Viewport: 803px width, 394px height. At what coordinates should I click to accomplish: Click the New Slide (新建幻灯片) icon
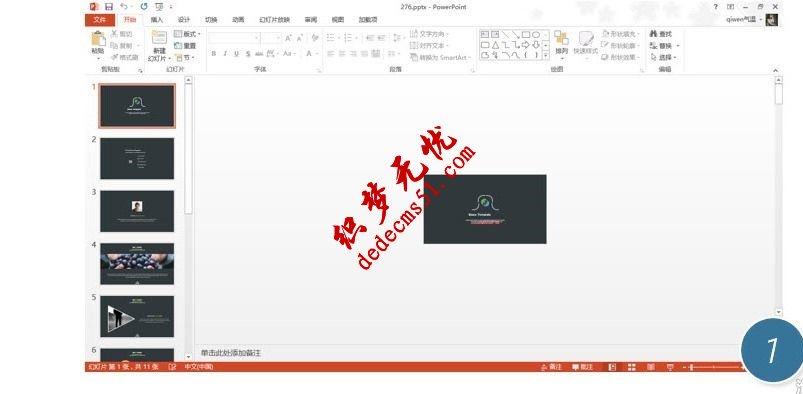(x=159, y=38)
